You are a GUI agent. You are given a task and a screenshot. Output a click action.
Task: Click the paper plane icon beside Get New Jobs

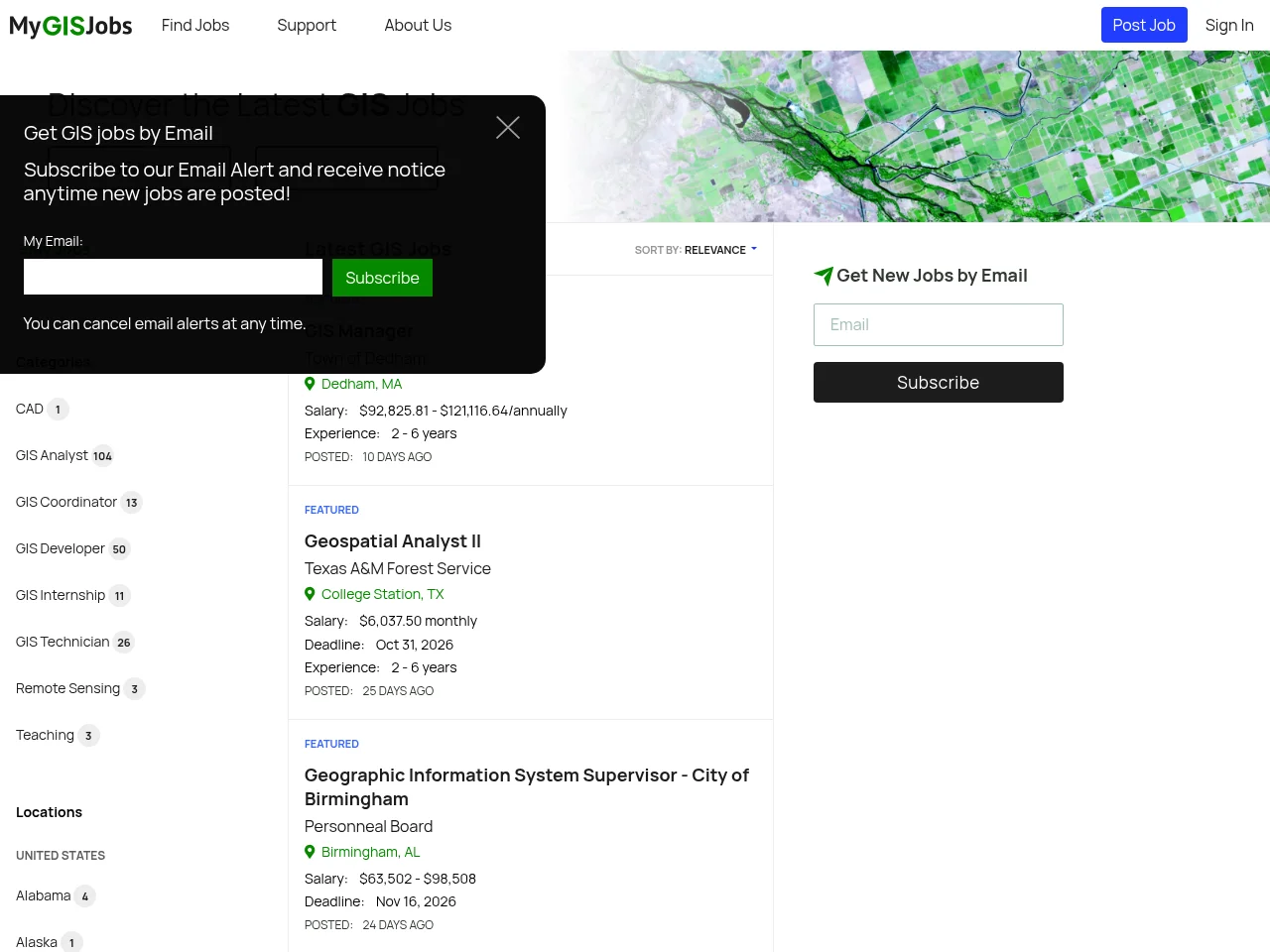point(824,276)
